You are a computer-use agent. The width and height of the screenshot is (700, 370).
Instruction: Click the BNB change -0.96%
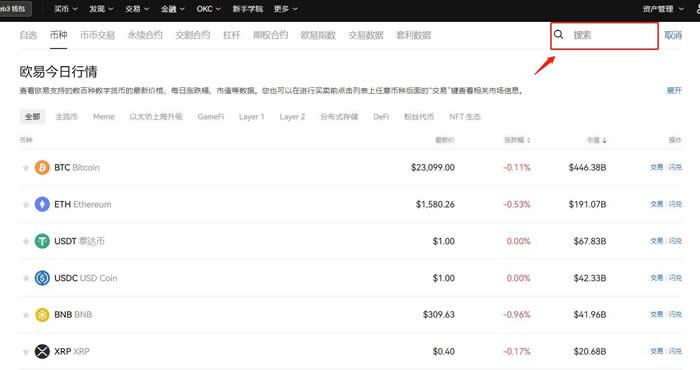click(x=517, y=315)
